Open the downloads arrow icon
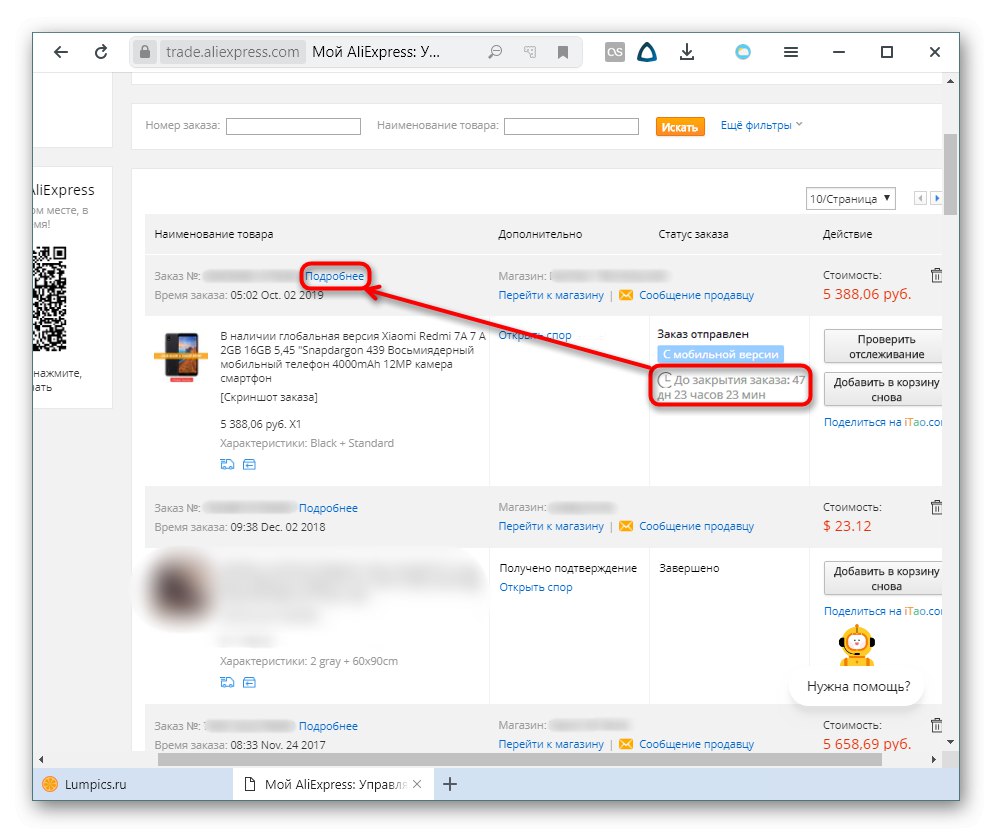The image size is (992, 833). coord(687,52)
